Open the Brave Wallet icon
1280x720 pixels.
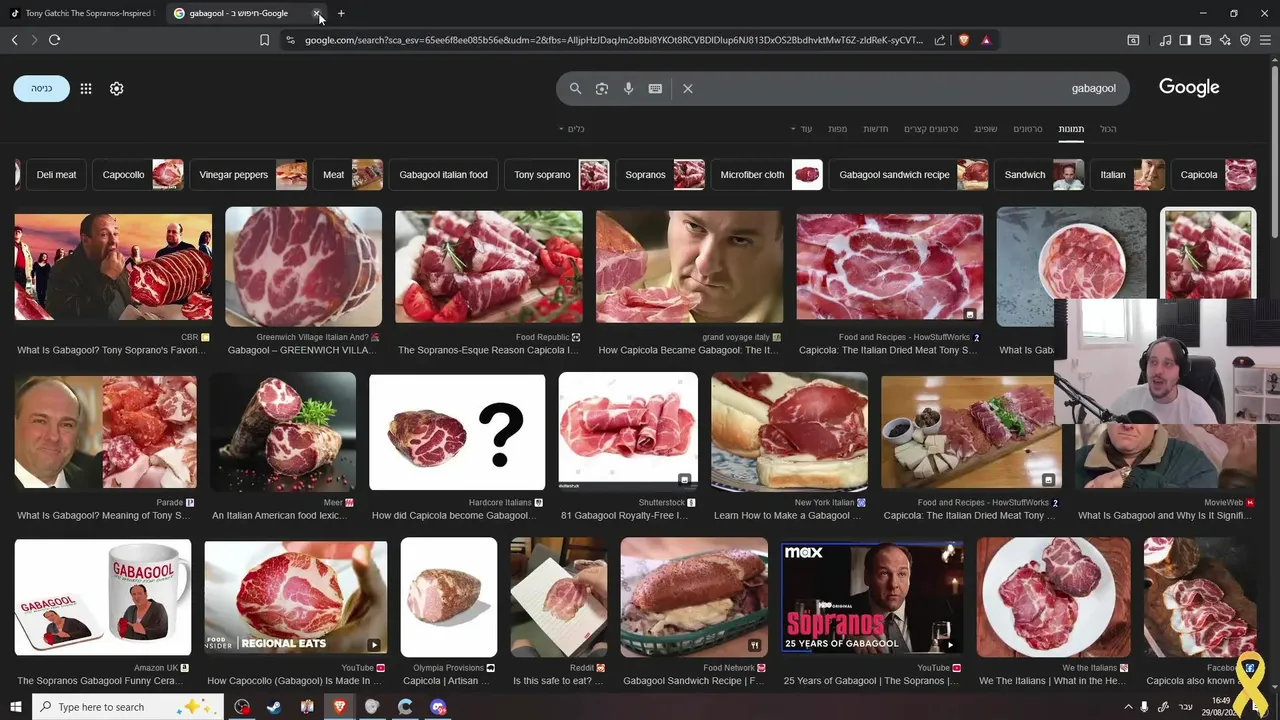(x=1205, y=40)
